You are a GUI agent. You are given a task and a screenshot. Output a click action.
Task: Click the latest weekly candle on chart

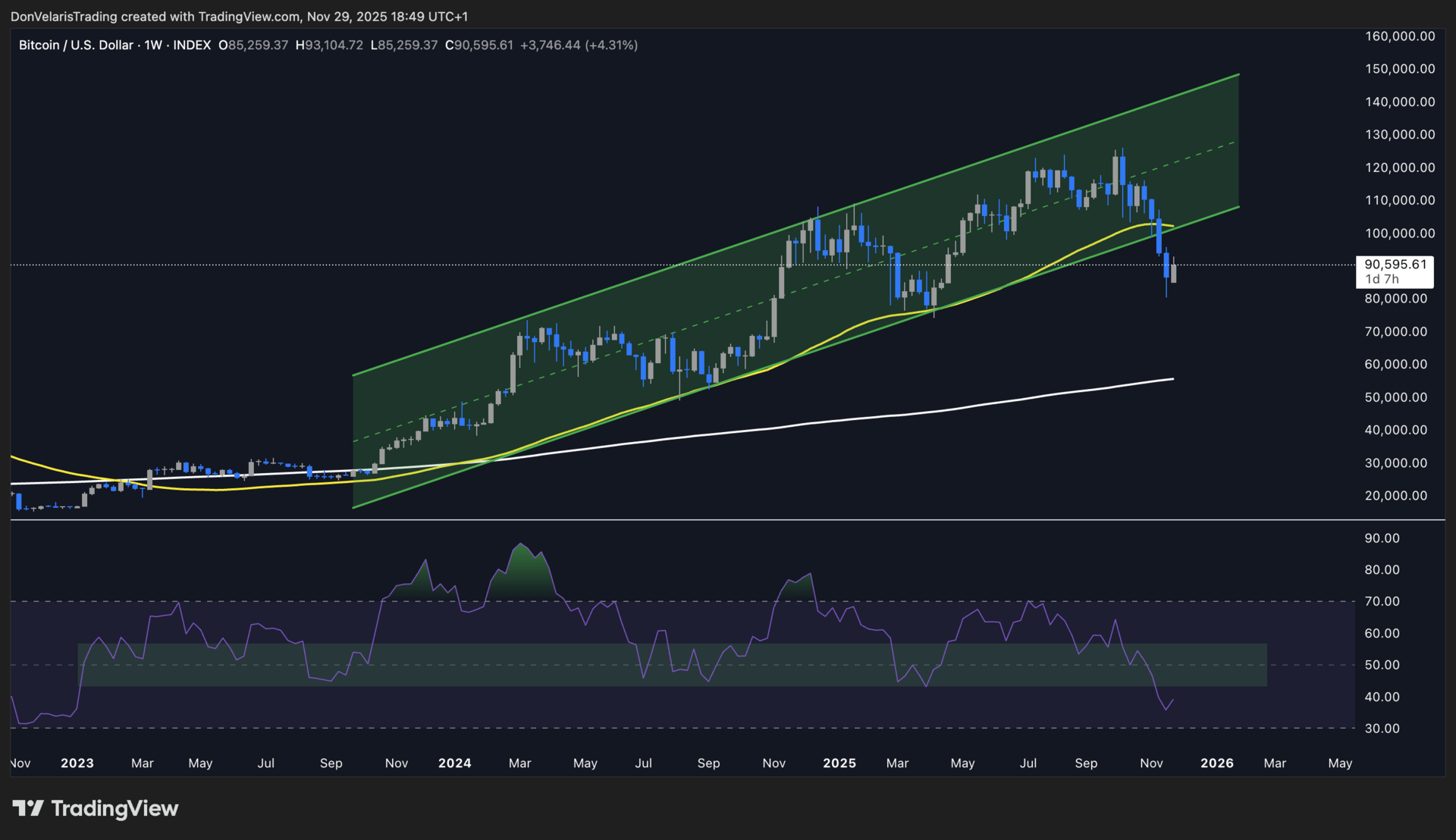pyautogui.click(x=1173, y=273)
